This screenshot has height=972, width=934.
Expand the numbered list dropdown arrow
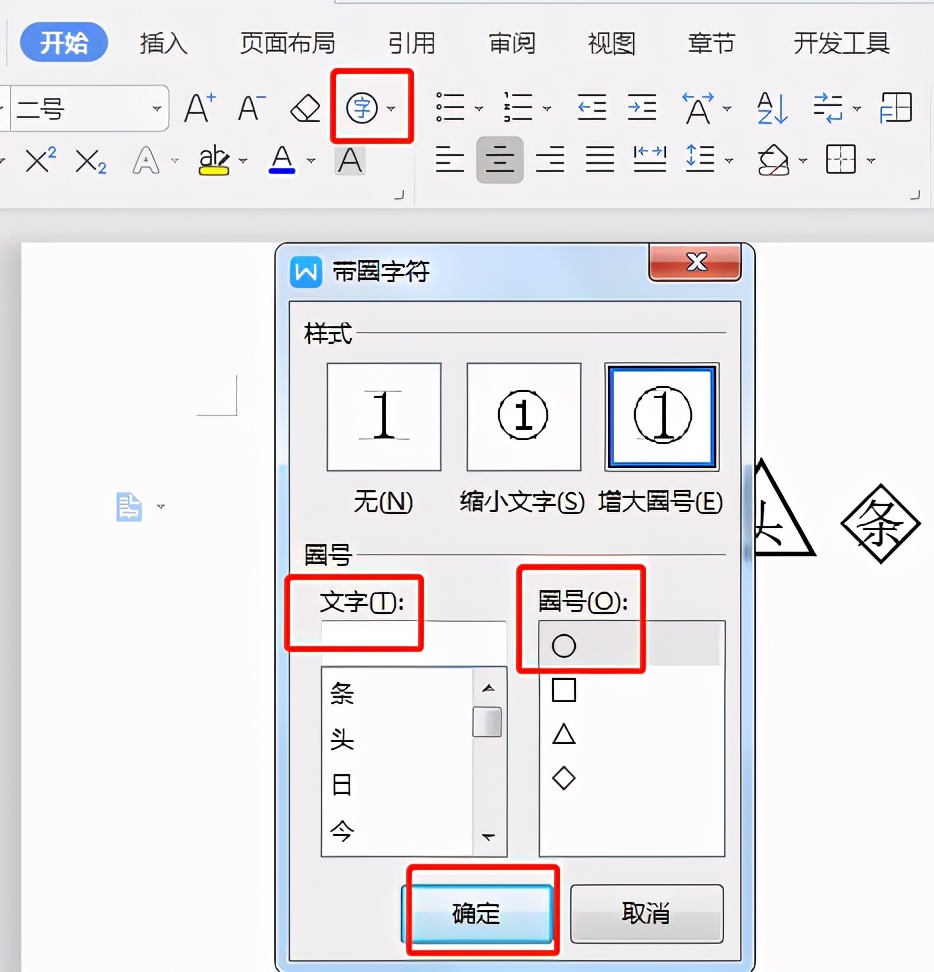click(x=547, y=108)
